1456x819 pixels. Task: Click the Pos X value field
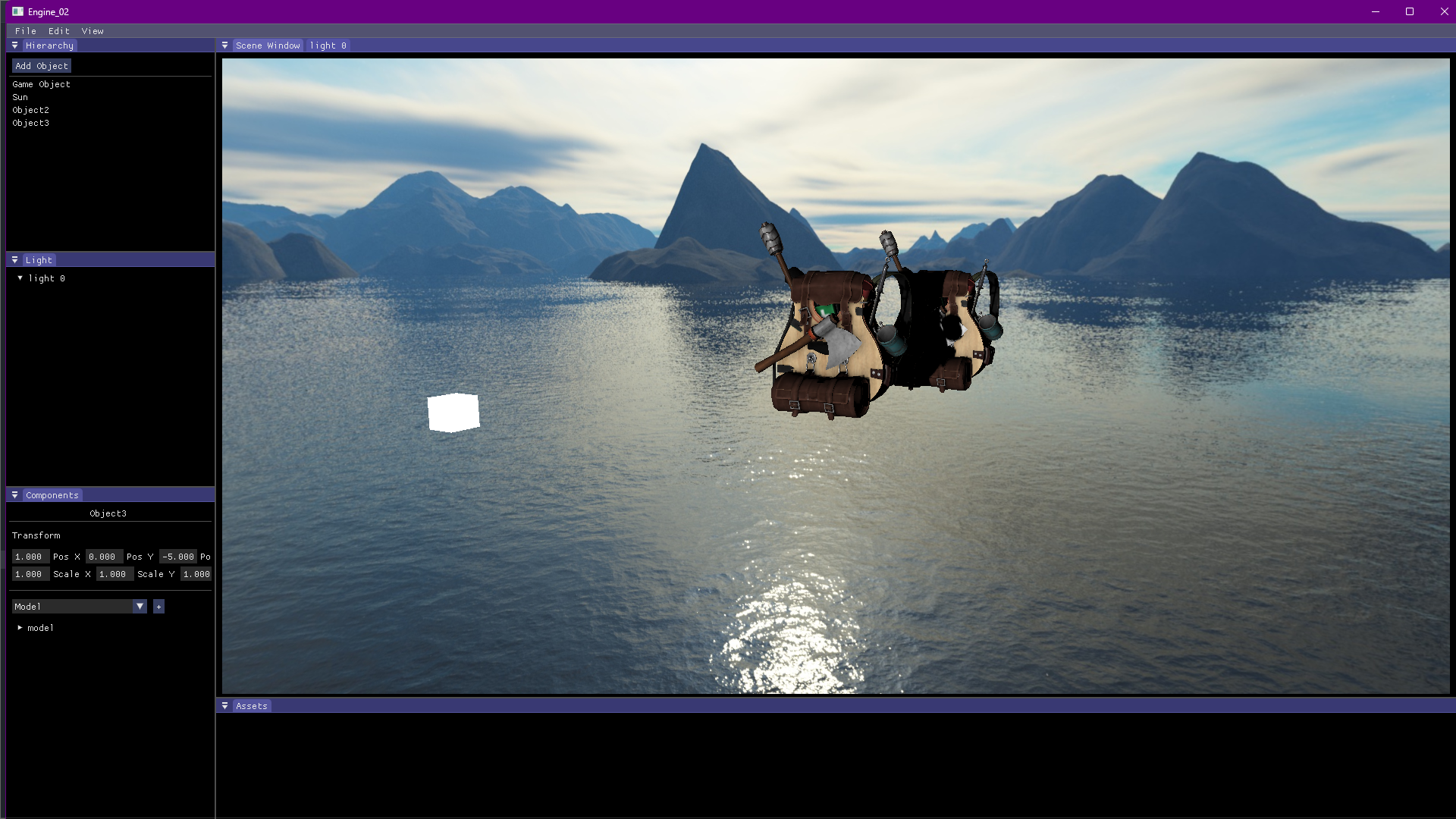click(x=31, y=557)
